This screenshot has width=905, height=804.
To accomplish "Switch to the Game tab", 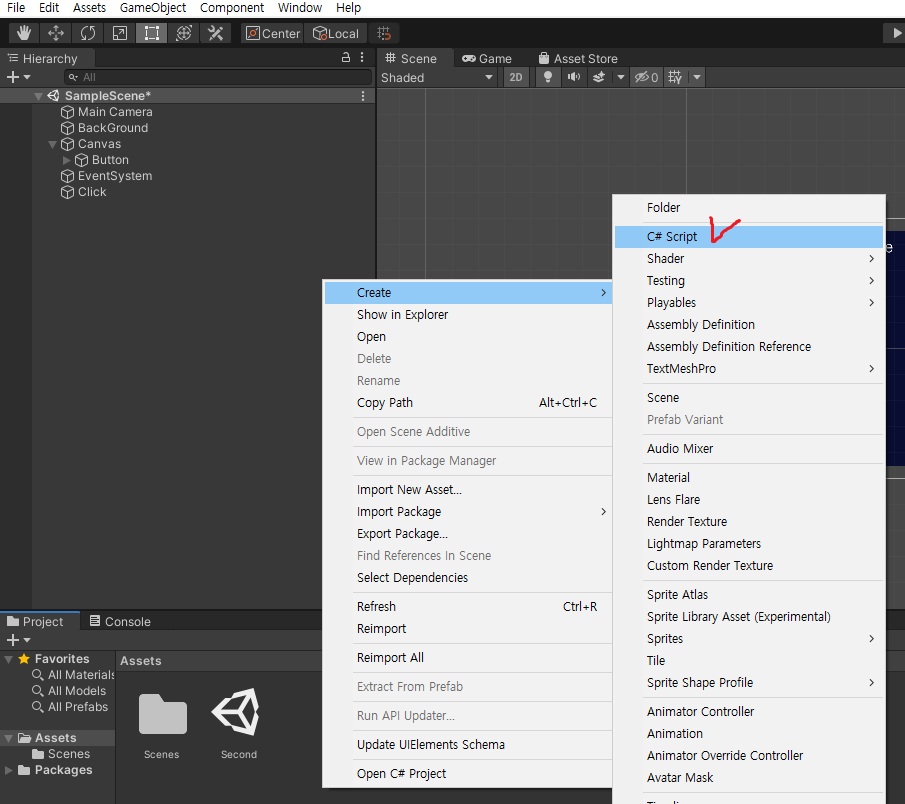I will click(487, 58).
